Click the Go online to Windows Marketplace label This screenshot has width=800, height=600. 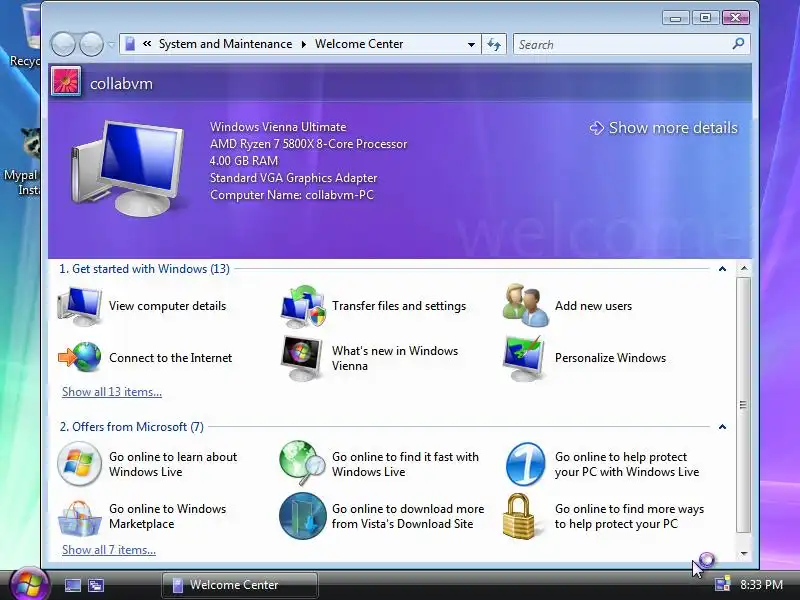point(167,516)
